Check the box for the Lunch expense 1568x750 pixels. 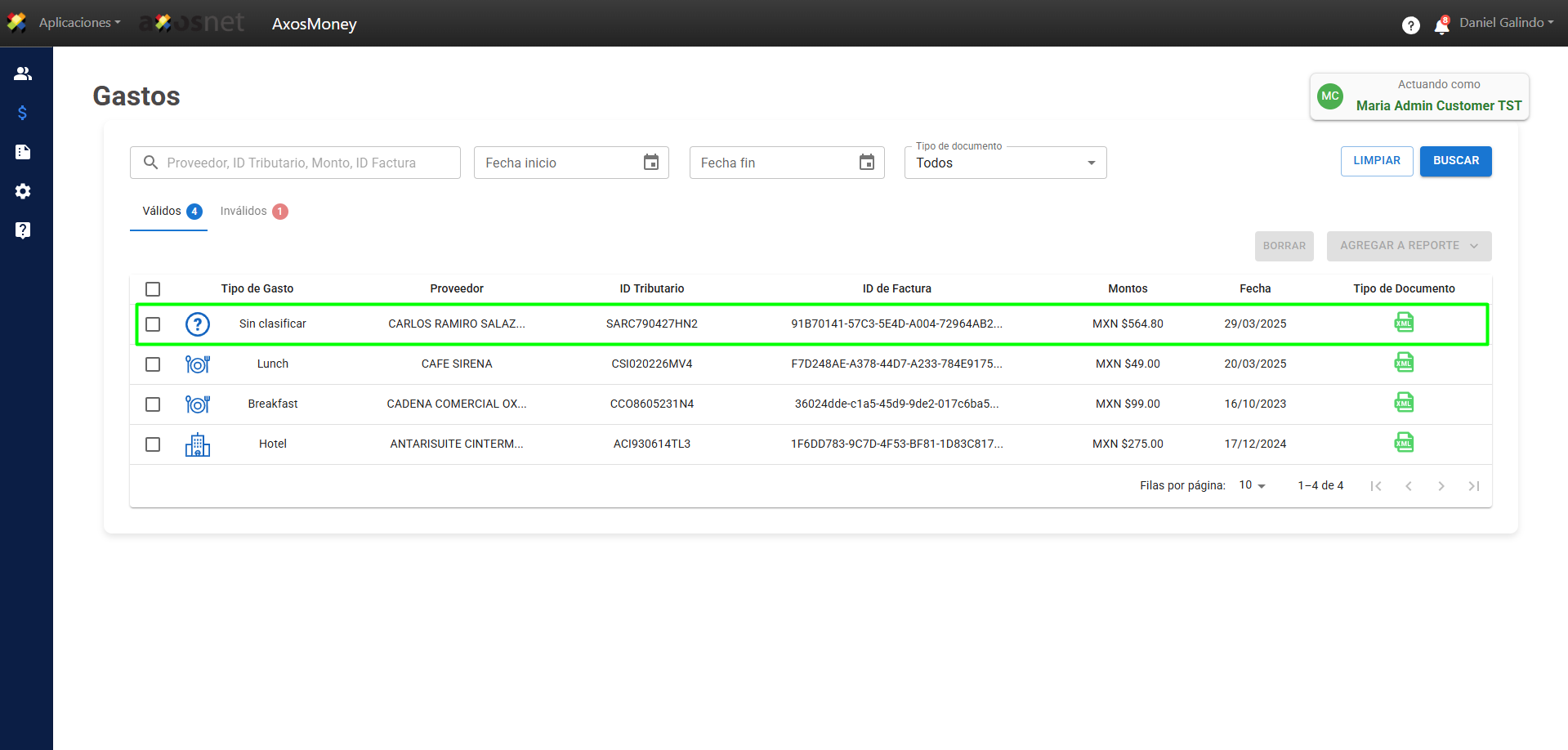153,364
